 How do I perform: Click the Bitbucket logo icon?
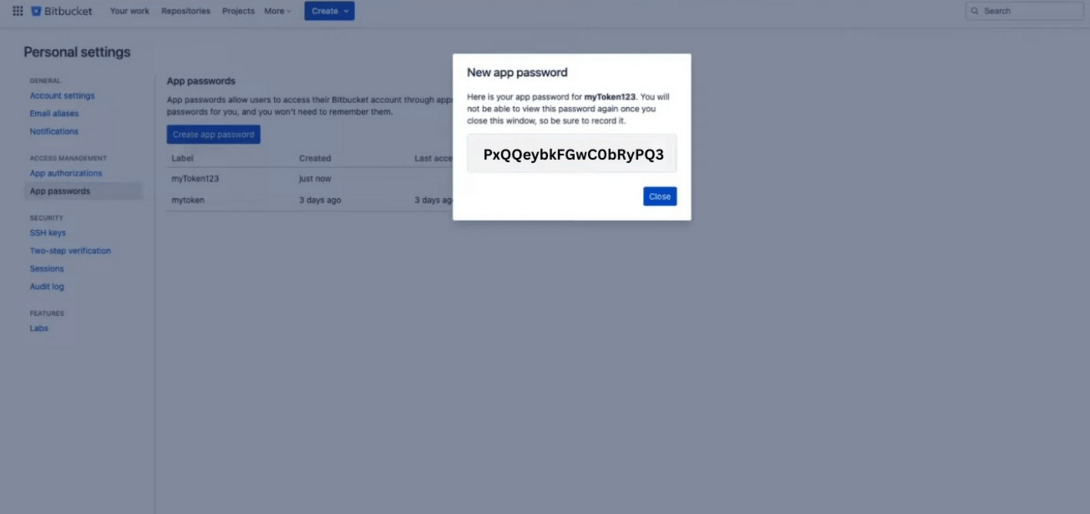pyautogui.click(x=36, y=11)
